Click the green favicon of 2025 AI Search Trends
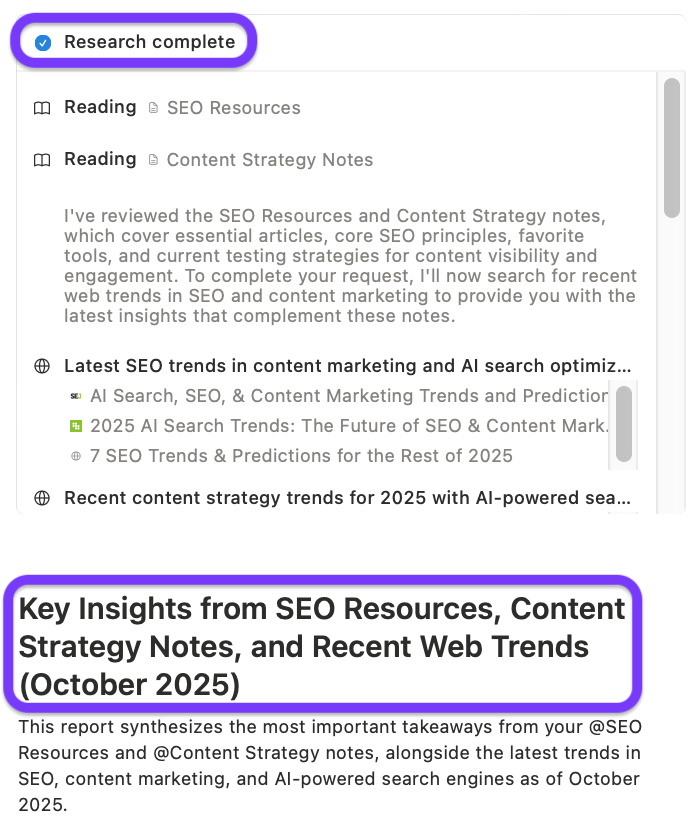The height and width of the screenshot is (840, 696). [76, 426]
